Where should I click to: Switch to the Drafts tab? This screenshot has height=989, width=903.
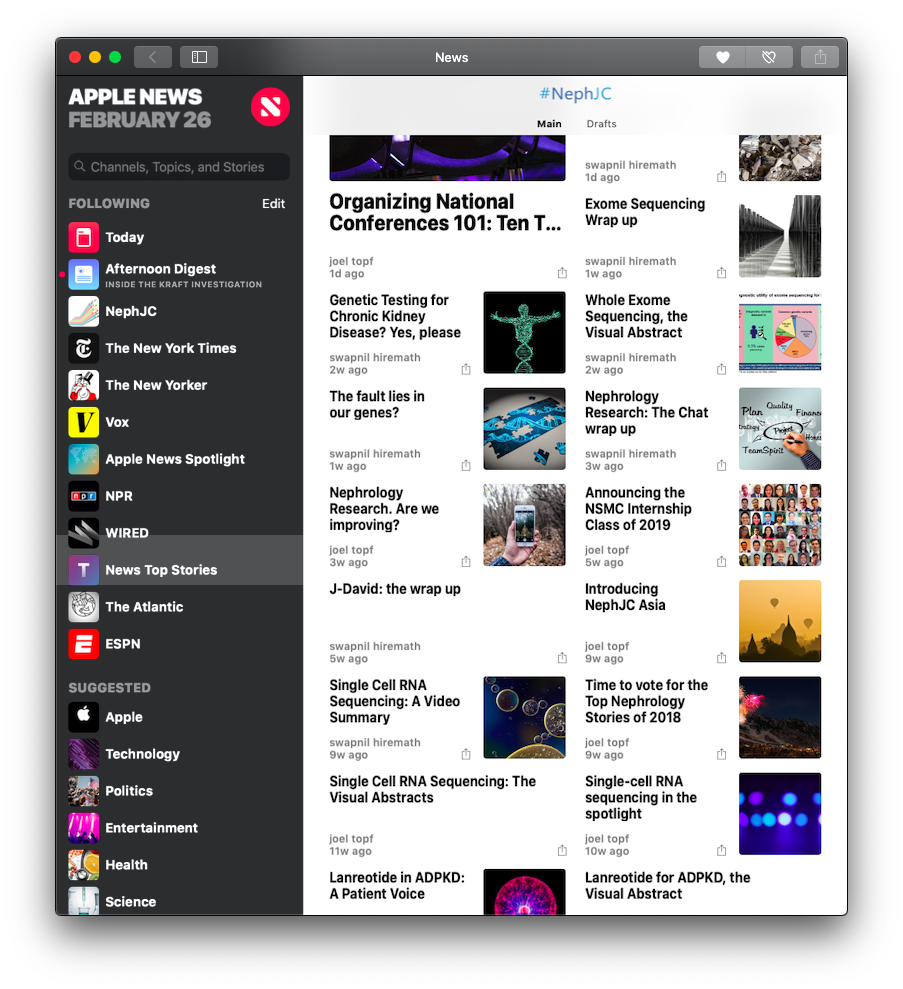pos(601,124)
